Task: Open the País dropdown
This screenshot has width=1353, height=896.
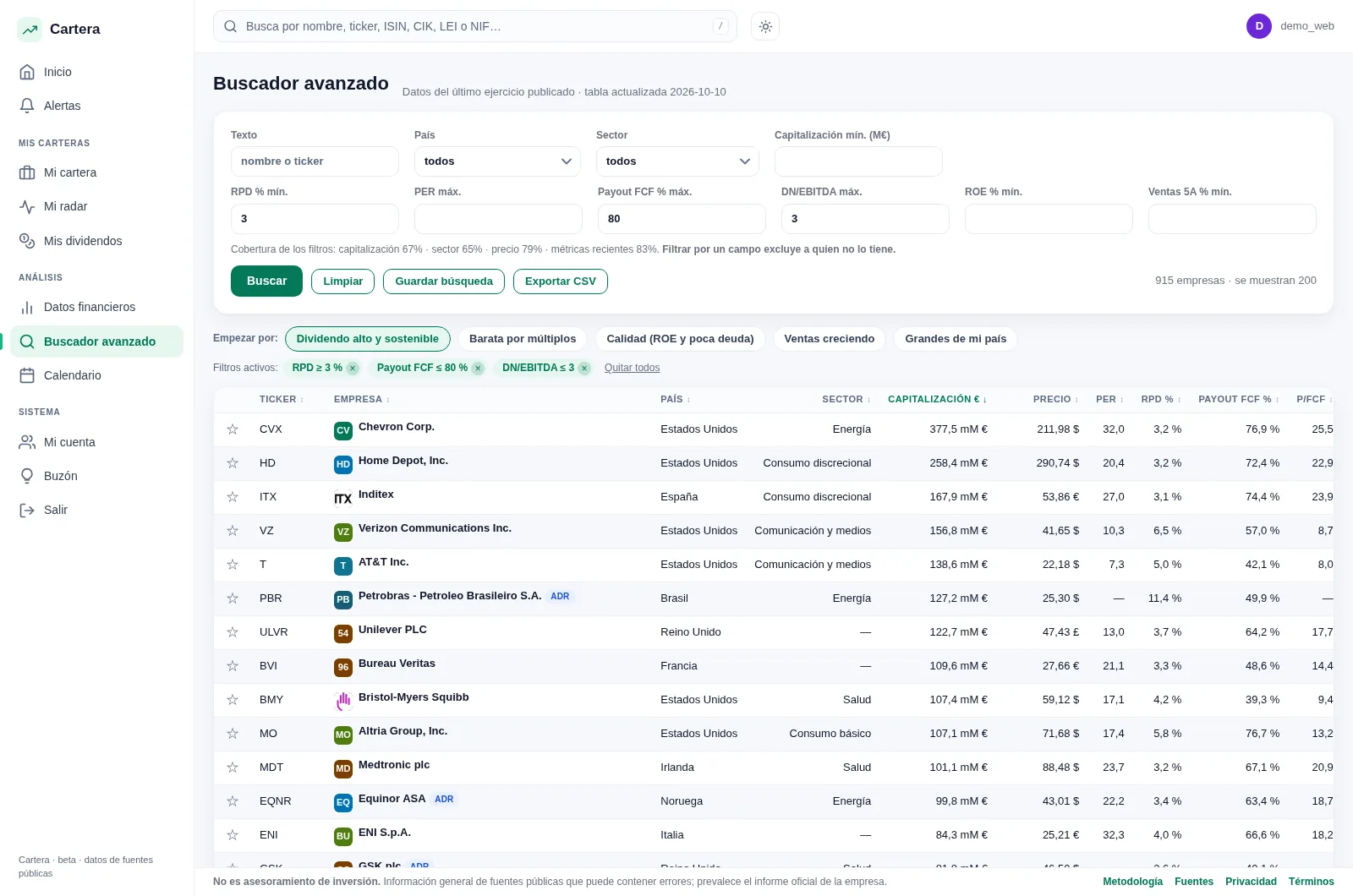Action: point(497,161)
